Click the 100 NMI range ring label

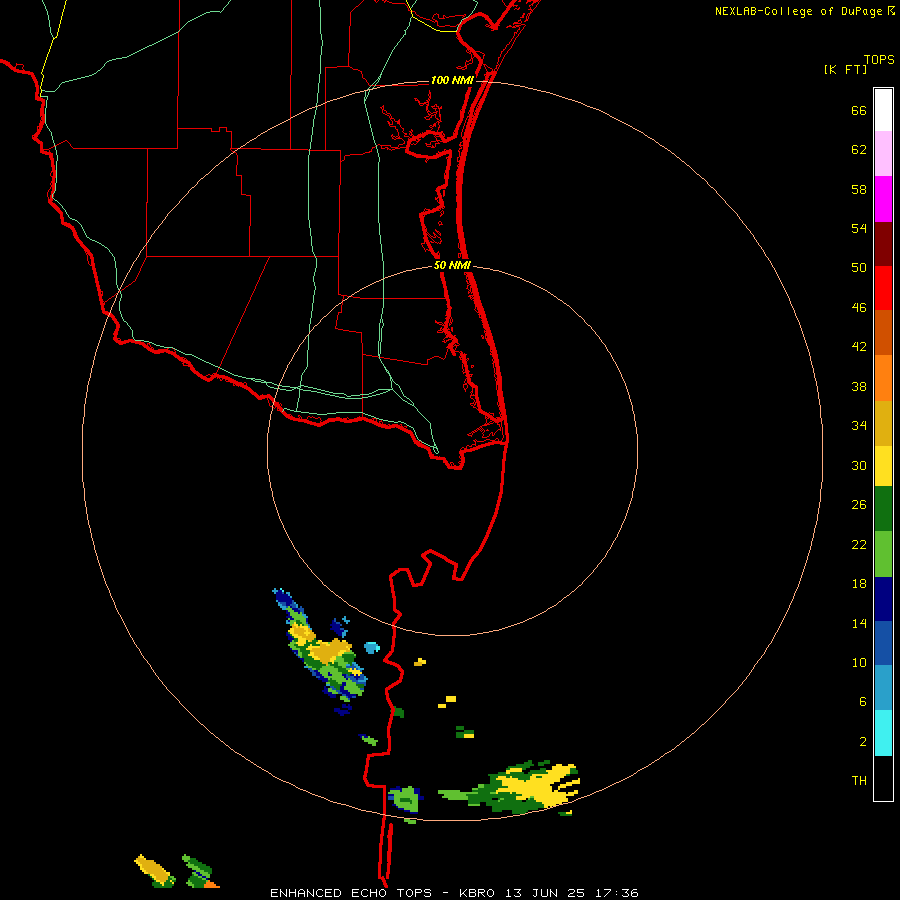pyautogui.click(x=452, y=80)
